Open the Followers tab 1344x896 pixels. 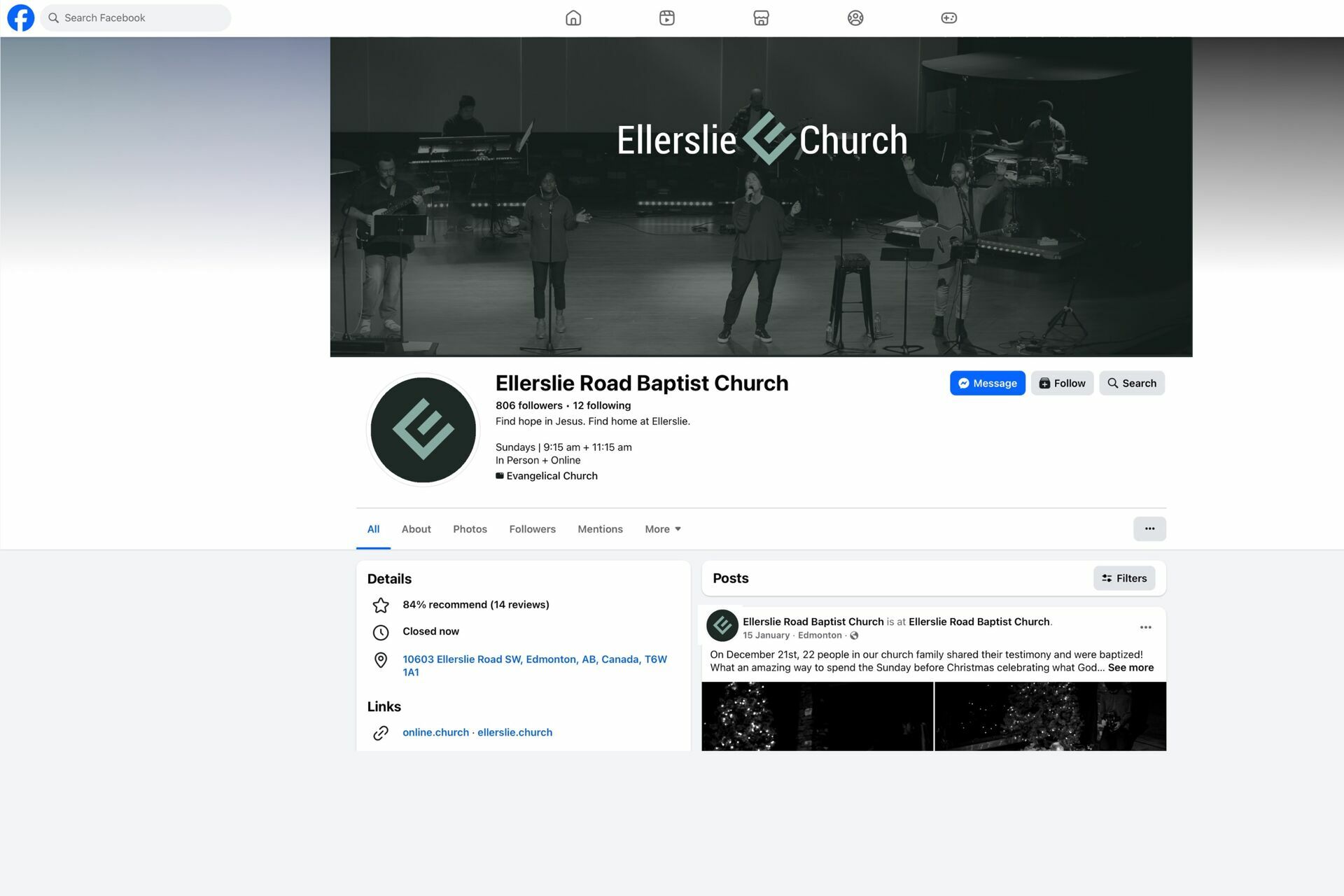(532, 529)
